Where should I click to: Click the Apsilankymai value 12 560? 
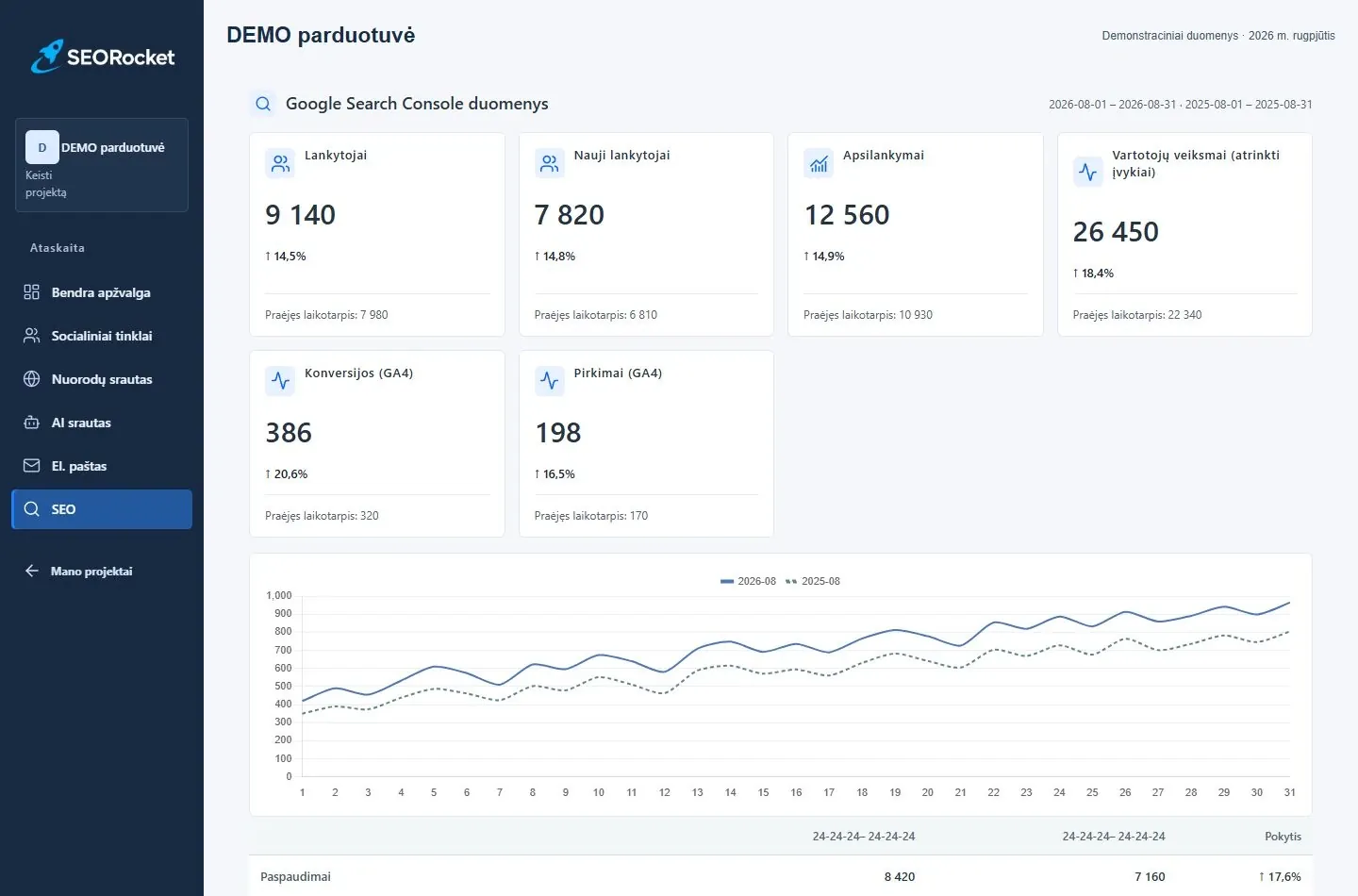click(x=847, y=215)
